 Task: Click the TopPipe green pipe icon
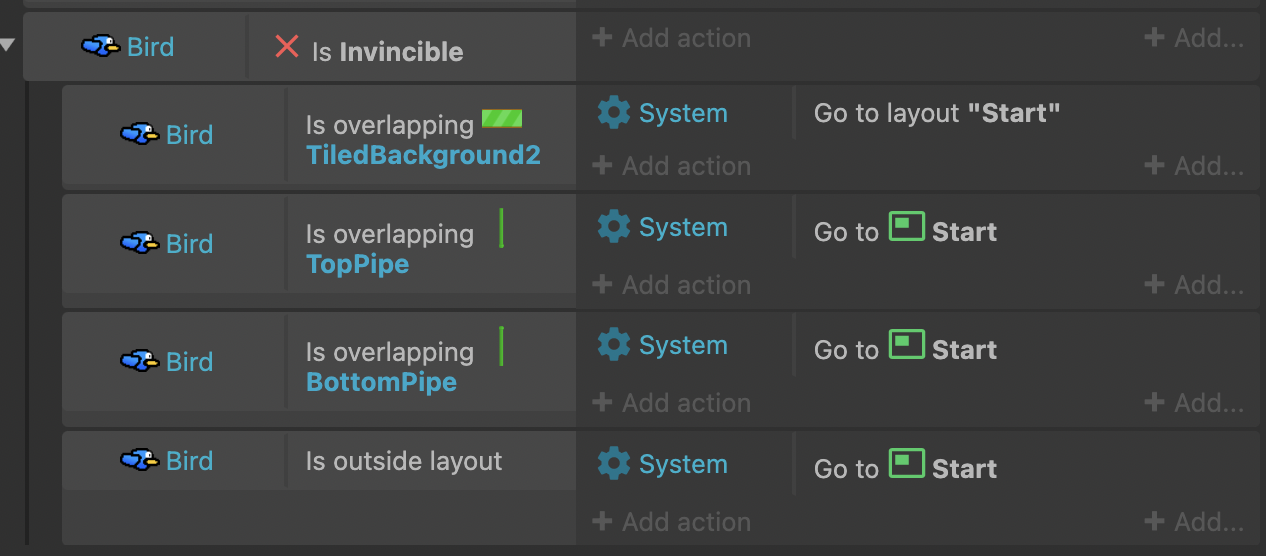click(501, 228)
